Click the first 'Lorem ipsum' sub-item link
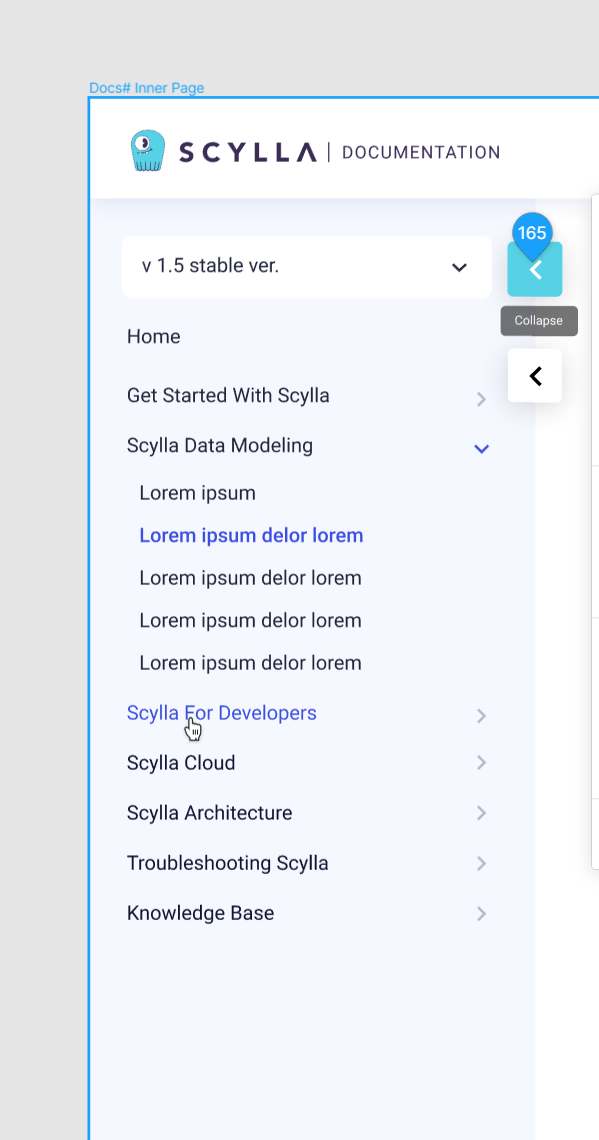Screen dimensions: 599x1140 tap(197, 493)
